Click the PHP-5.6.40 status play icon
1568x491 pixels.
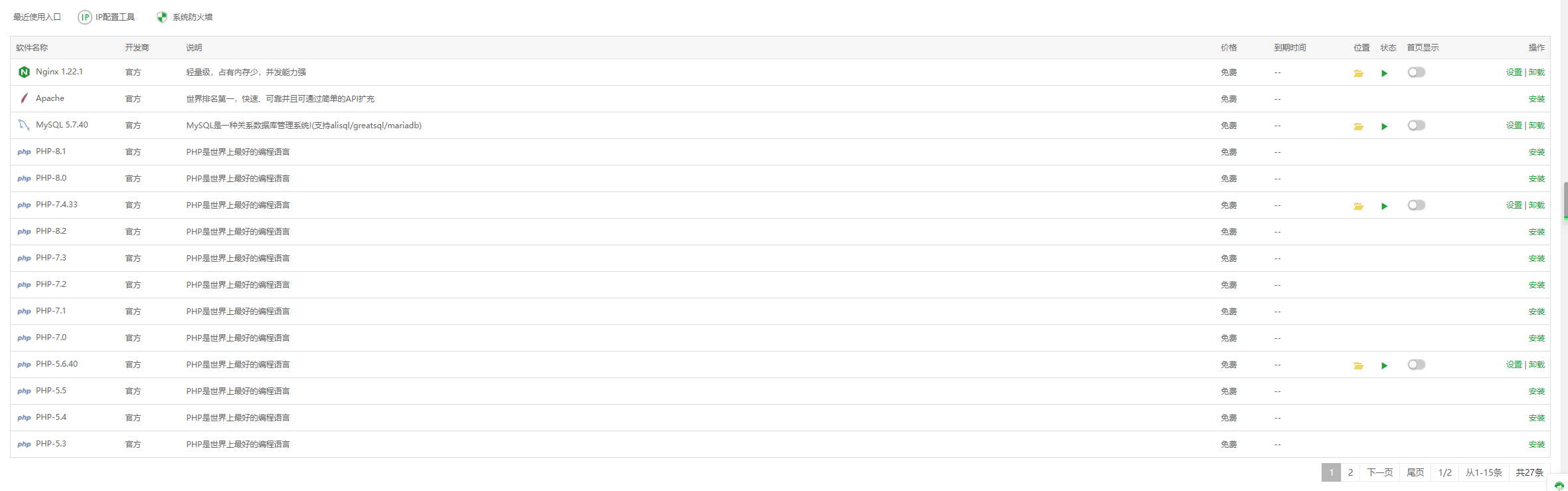pos(1384,365)
